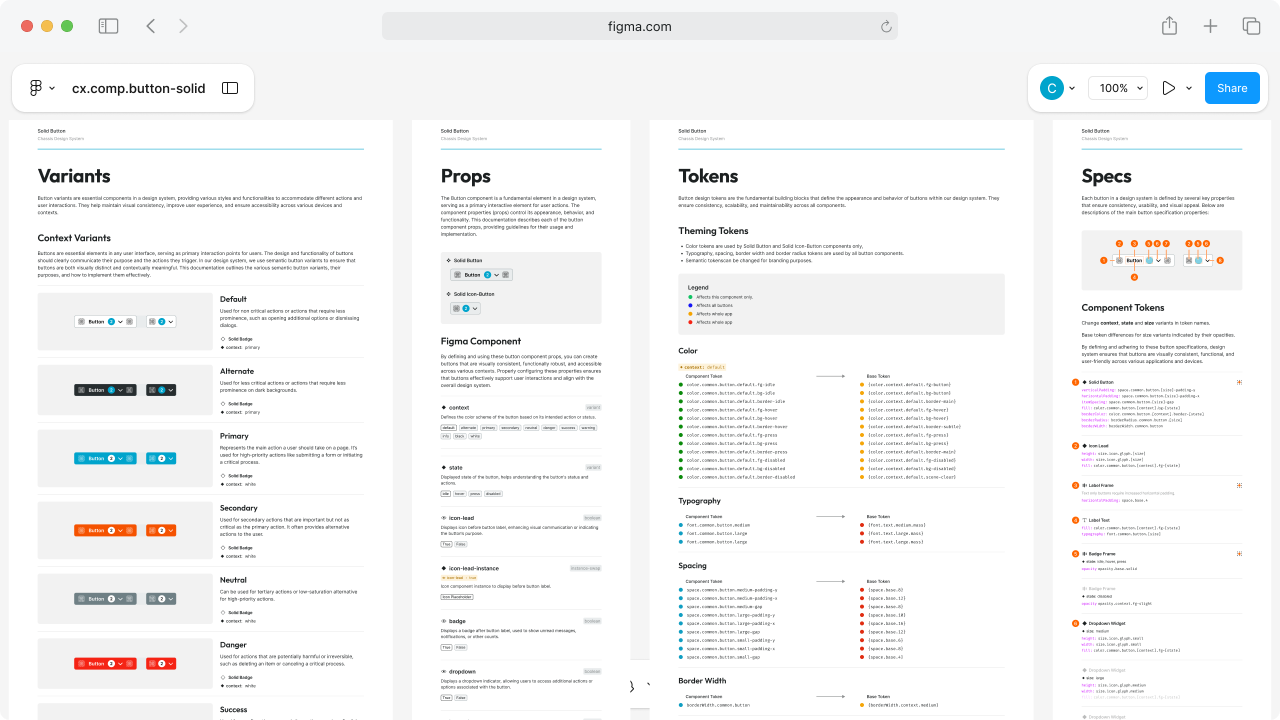Select the 'Props' page heading

(x=466, y=176)
